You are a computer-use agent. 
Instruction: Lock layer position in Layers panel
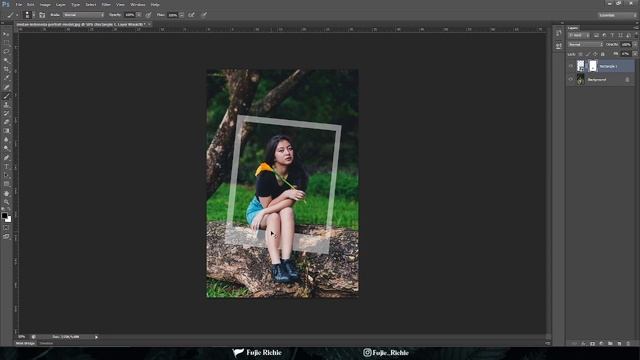pyautogui.click(x=595, y=54)
